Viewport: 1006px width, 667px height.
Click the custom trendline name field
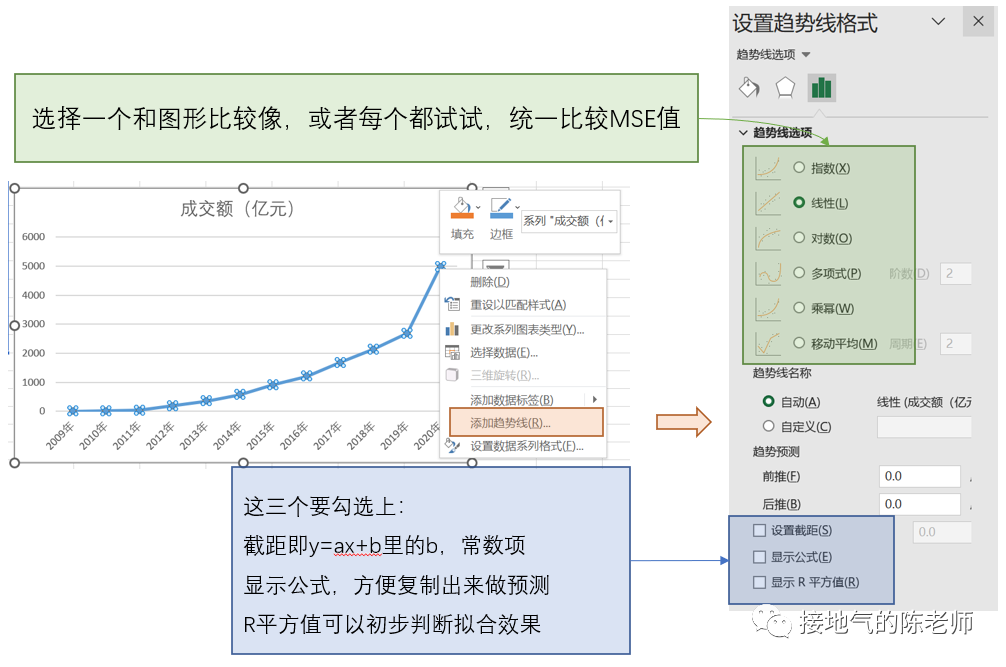[924, 427]
